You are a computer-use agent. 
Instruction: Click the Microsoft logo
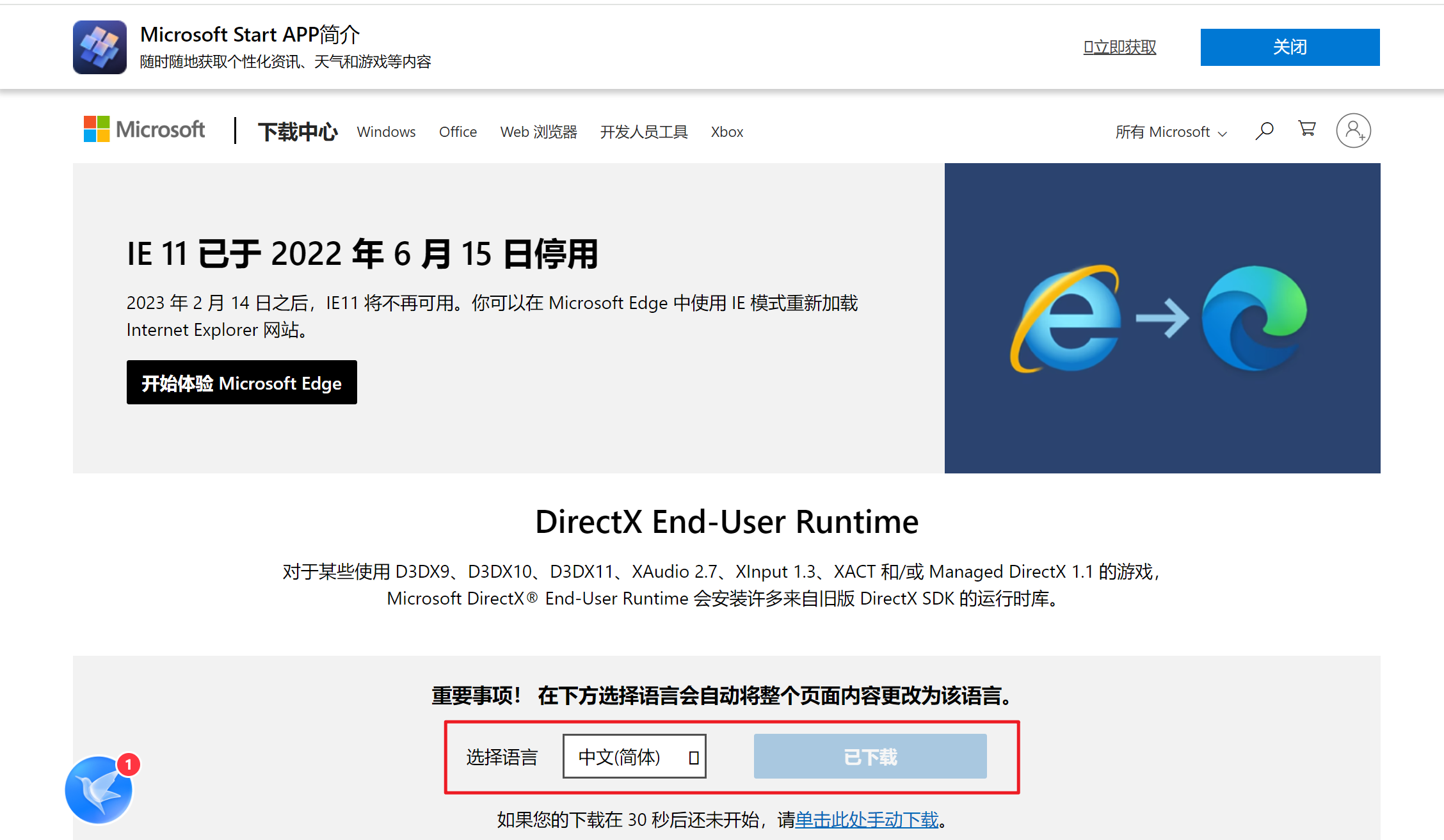pos(144,130)
